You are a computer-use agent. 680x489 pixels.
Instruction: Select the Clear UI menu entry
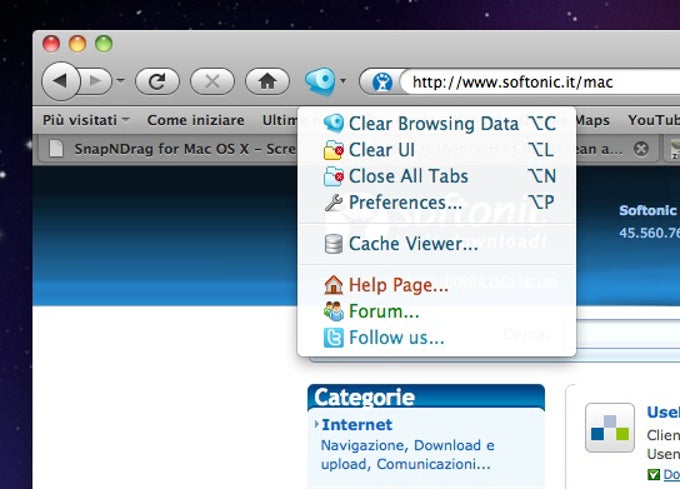click(437, 150)
